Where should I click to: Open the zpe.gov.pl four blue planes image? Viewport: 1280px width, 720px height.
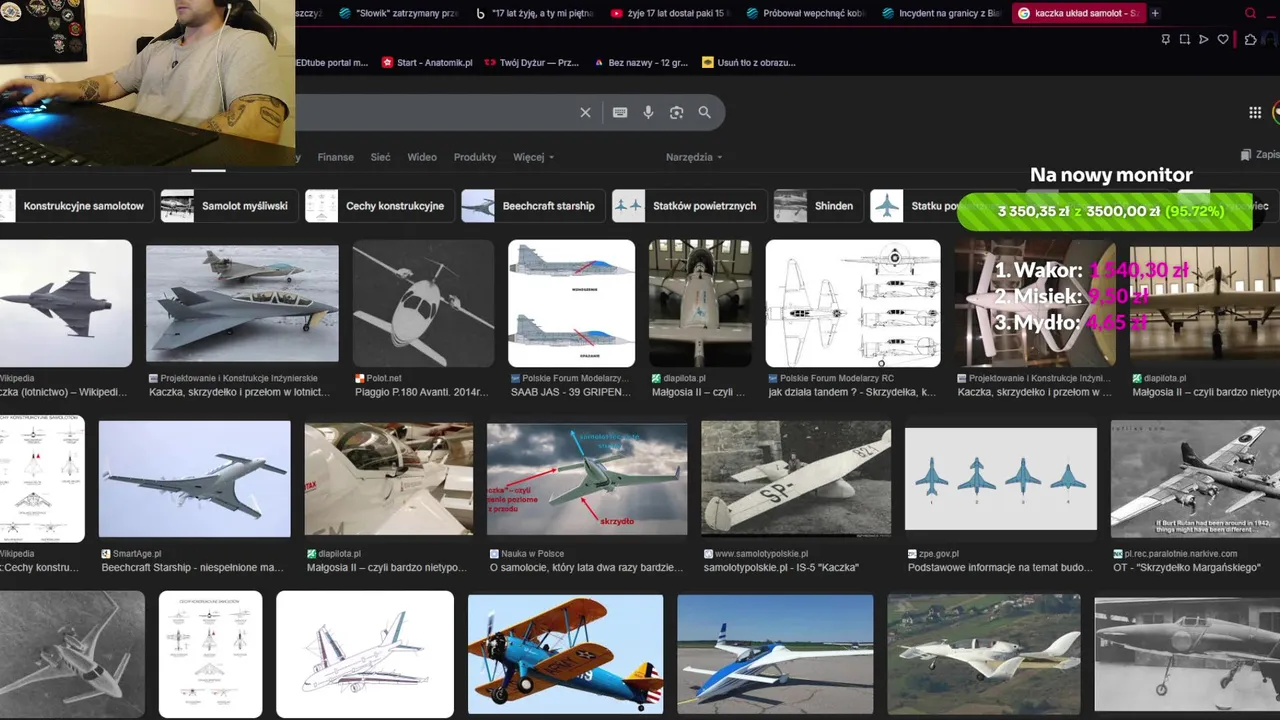point(1001,479)
